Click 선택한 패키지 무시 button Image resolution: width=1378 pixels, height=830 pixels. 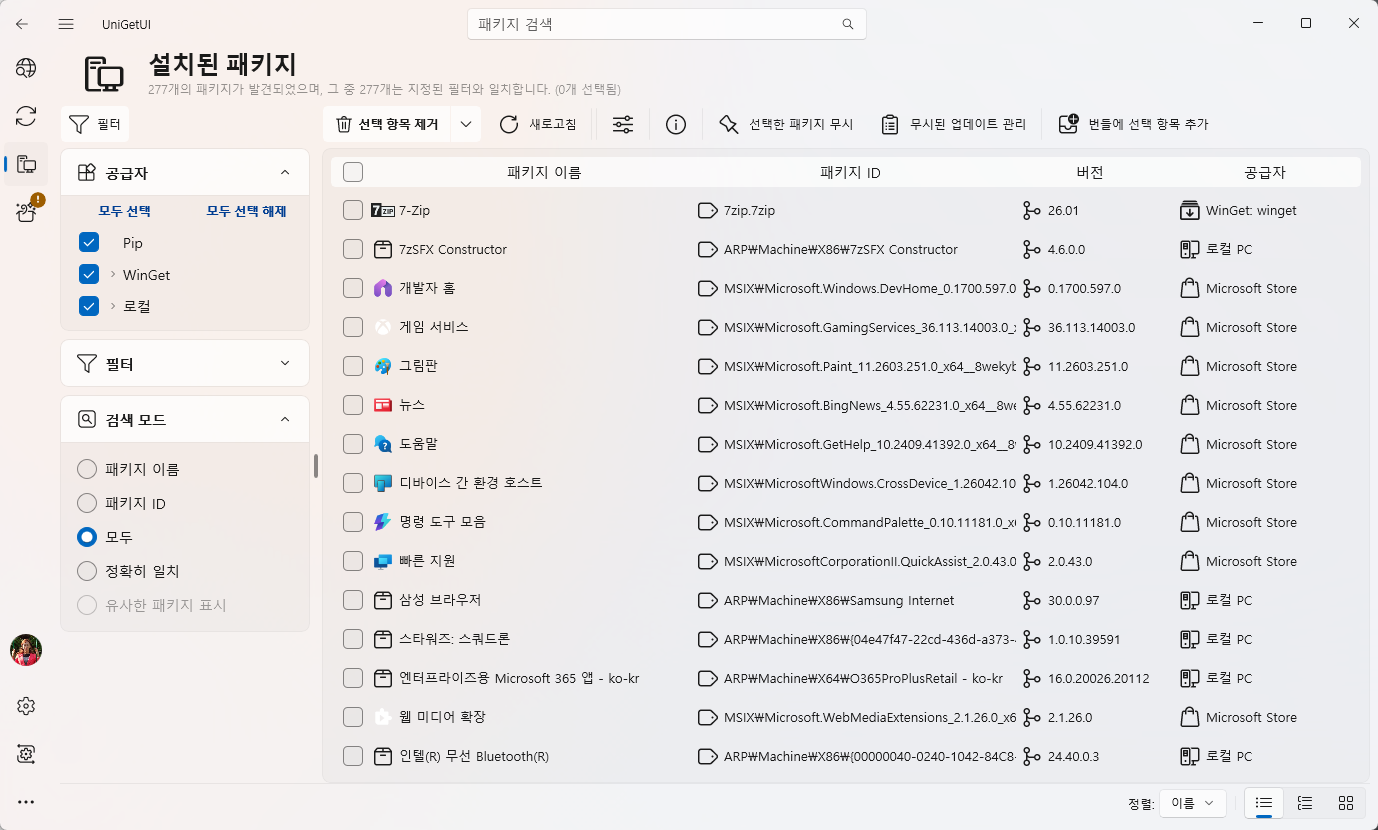tap(786, 124)
